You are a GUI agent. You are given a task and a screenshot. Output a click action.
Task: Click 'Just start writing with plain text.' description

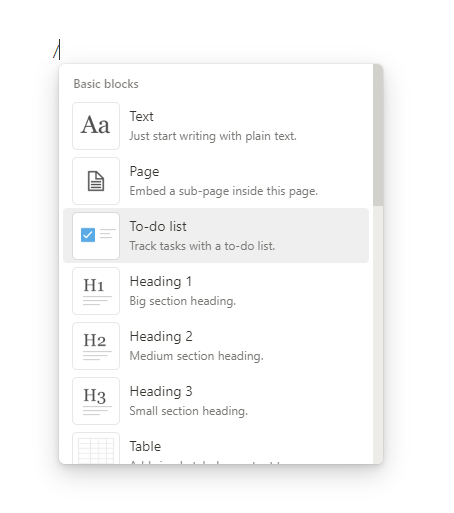tap(213, 136)
